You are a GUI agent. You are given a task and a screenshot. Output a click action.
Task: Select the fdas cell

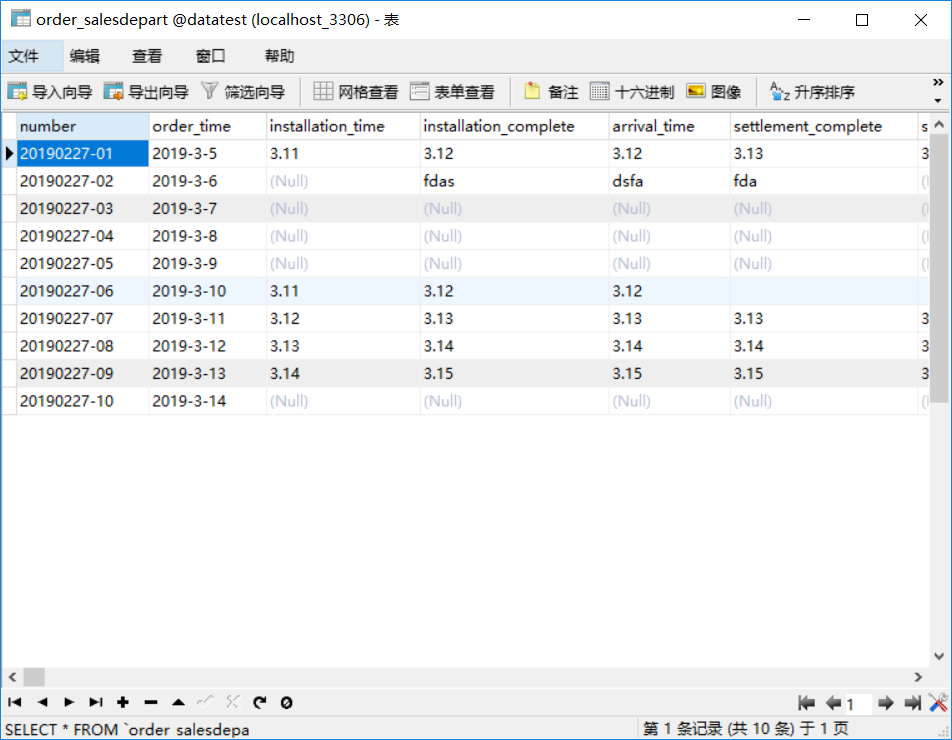(x=514, y=181)
